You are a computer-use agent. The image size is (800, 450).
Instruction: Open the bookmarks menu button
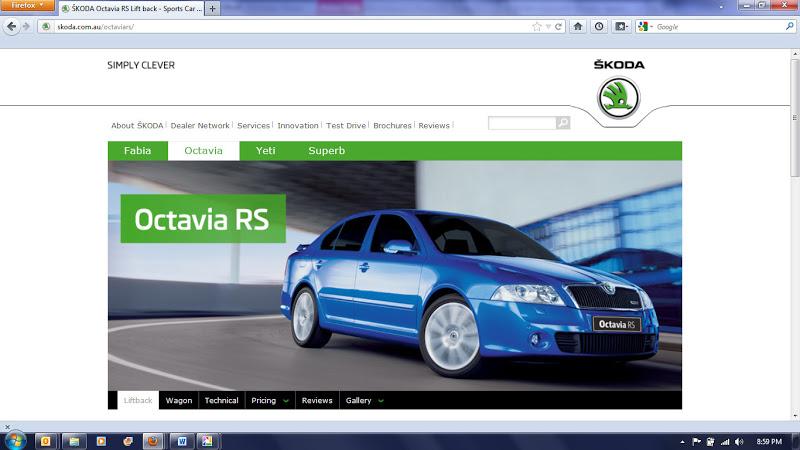[x=621, y=27]
